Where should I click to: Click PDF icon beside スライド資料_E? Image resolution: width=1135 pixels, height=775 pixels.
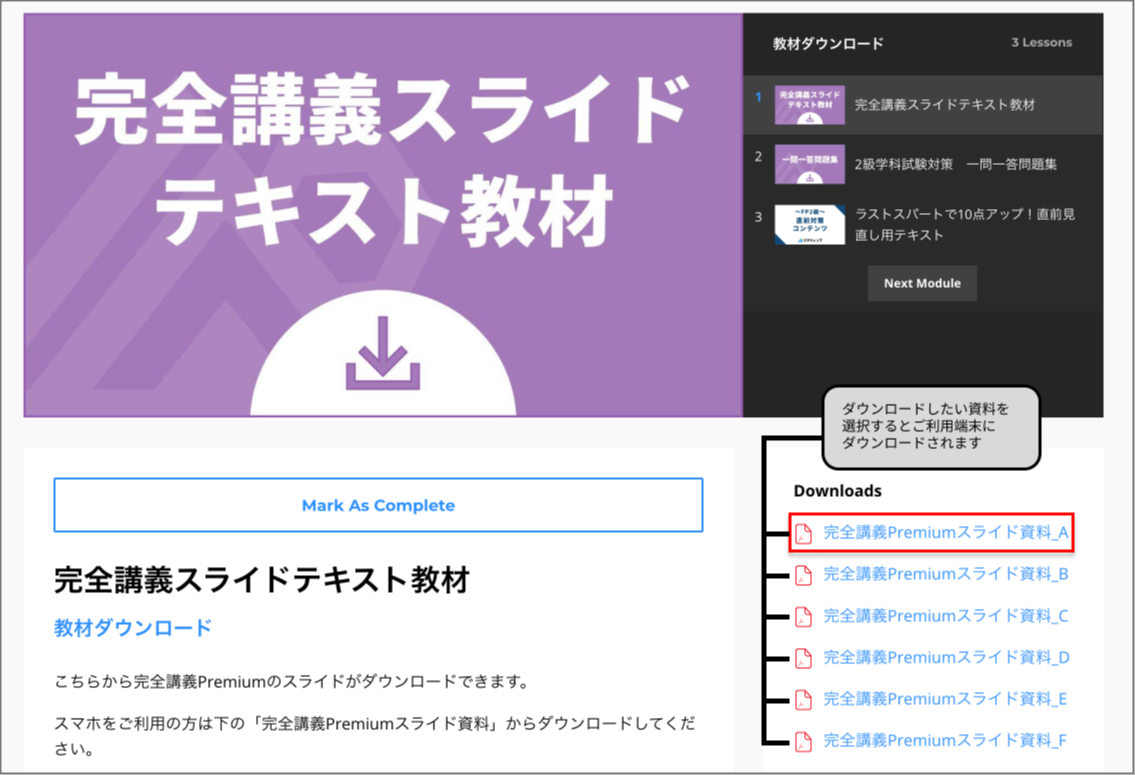(x=803, y=700)
